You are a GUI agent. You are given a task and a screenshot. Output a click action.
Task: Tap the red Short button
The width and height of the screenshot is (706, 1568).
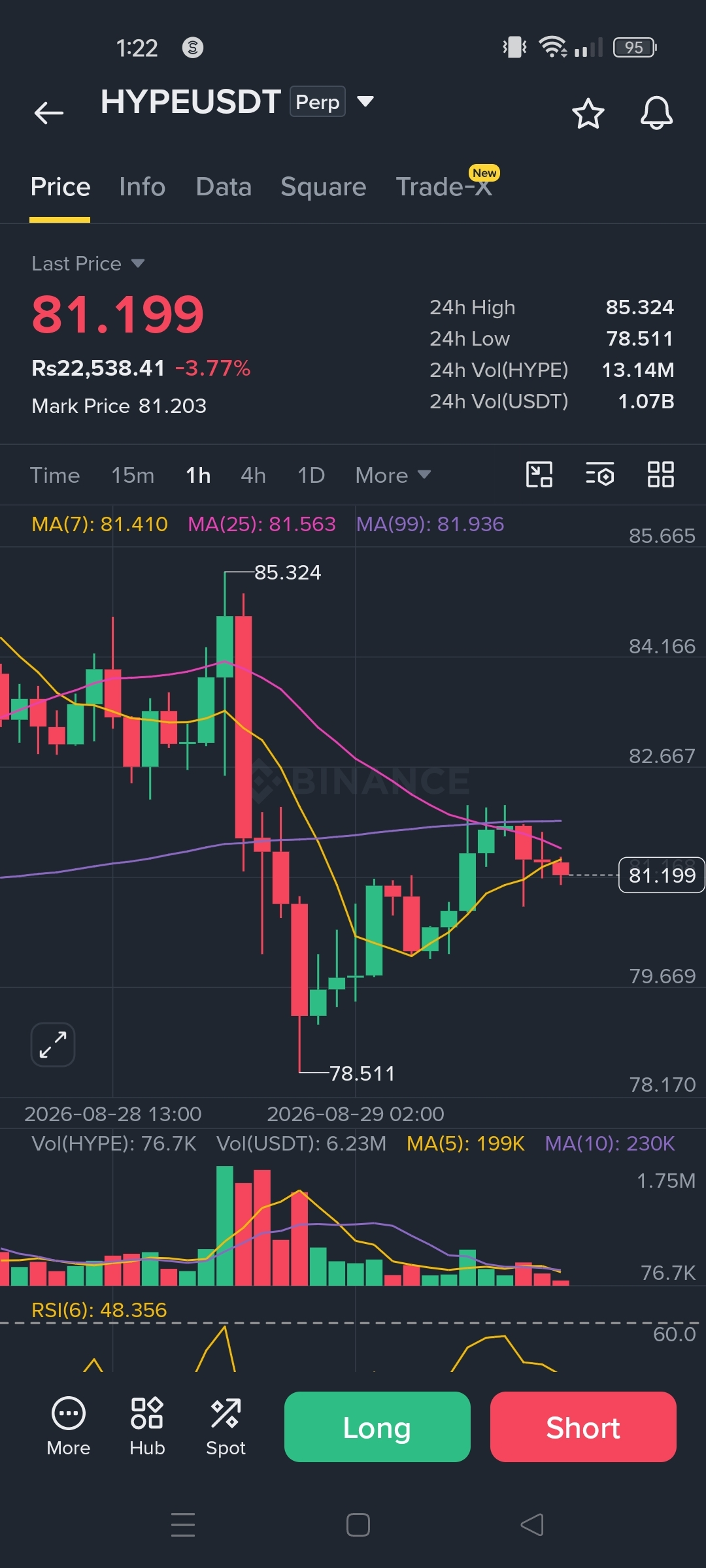coord(583,1427)
